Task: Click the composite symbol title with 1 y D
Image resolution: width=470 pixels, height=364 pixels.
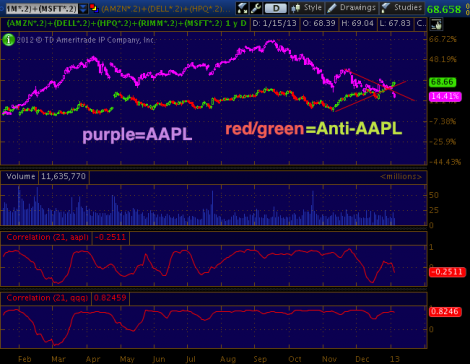Action: pyautogui.click(x=126, y=23)
